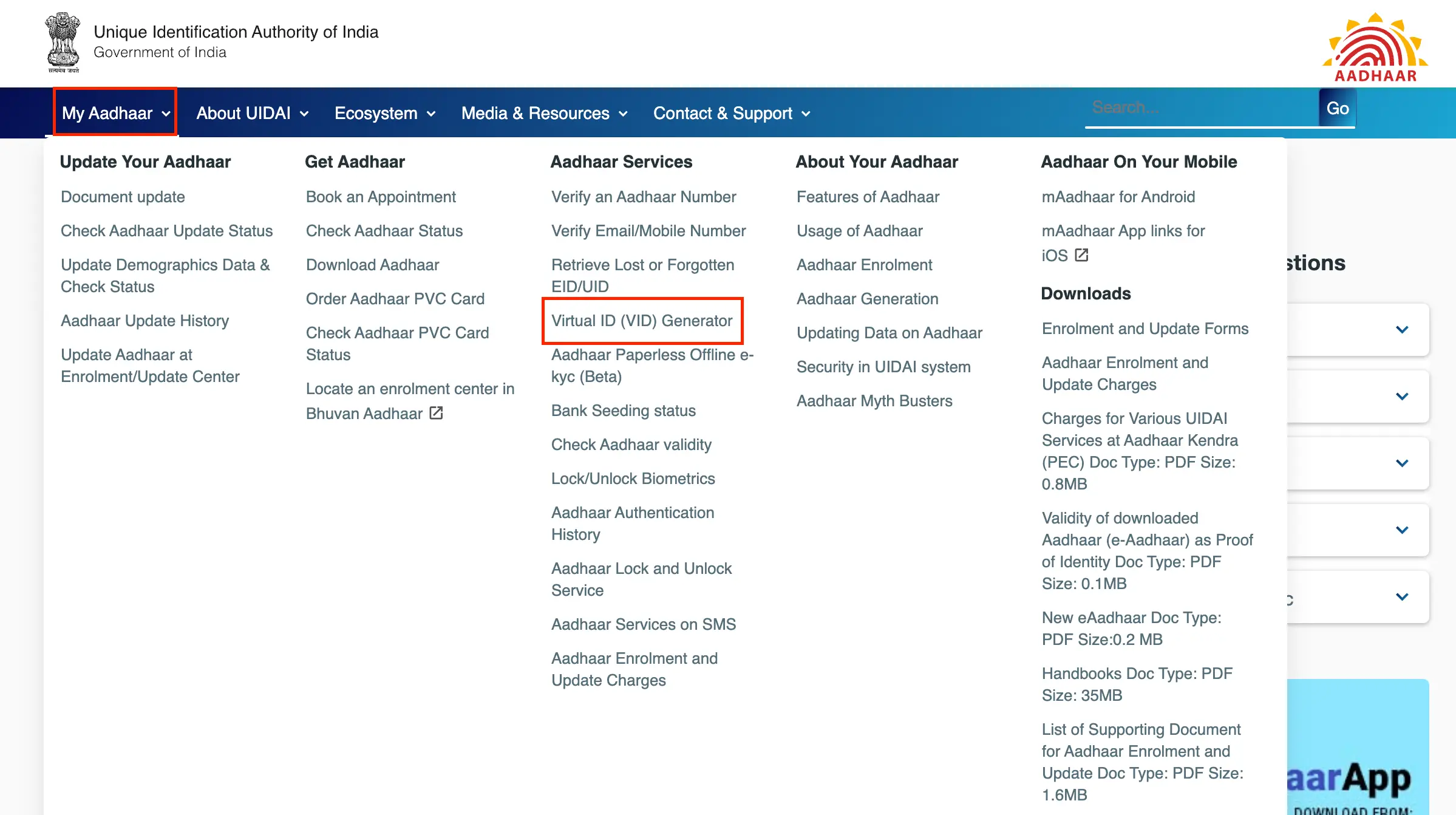Image resolution: width=1456 pixels, height=815 pixels.
Task: Open the Virtual ID (VID) Generator
Action: [x=642, y=321]
